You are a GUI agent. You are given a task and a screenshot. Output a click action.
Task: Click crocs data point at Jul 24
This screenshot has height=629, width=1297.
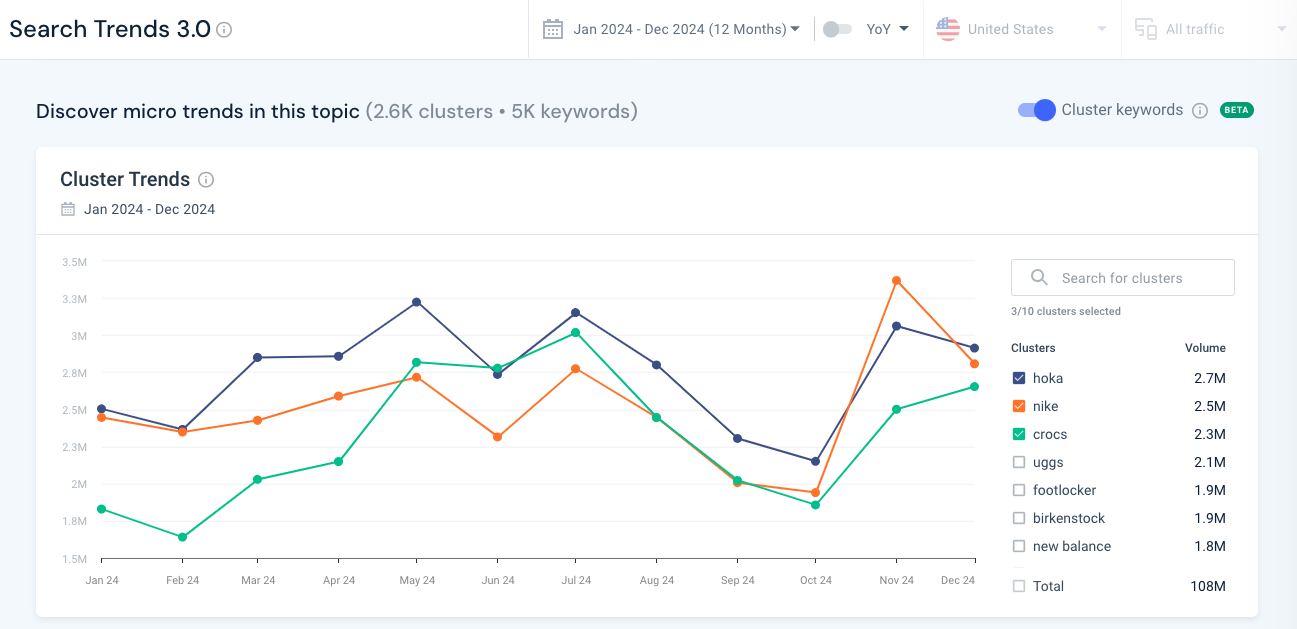[575, 332]
